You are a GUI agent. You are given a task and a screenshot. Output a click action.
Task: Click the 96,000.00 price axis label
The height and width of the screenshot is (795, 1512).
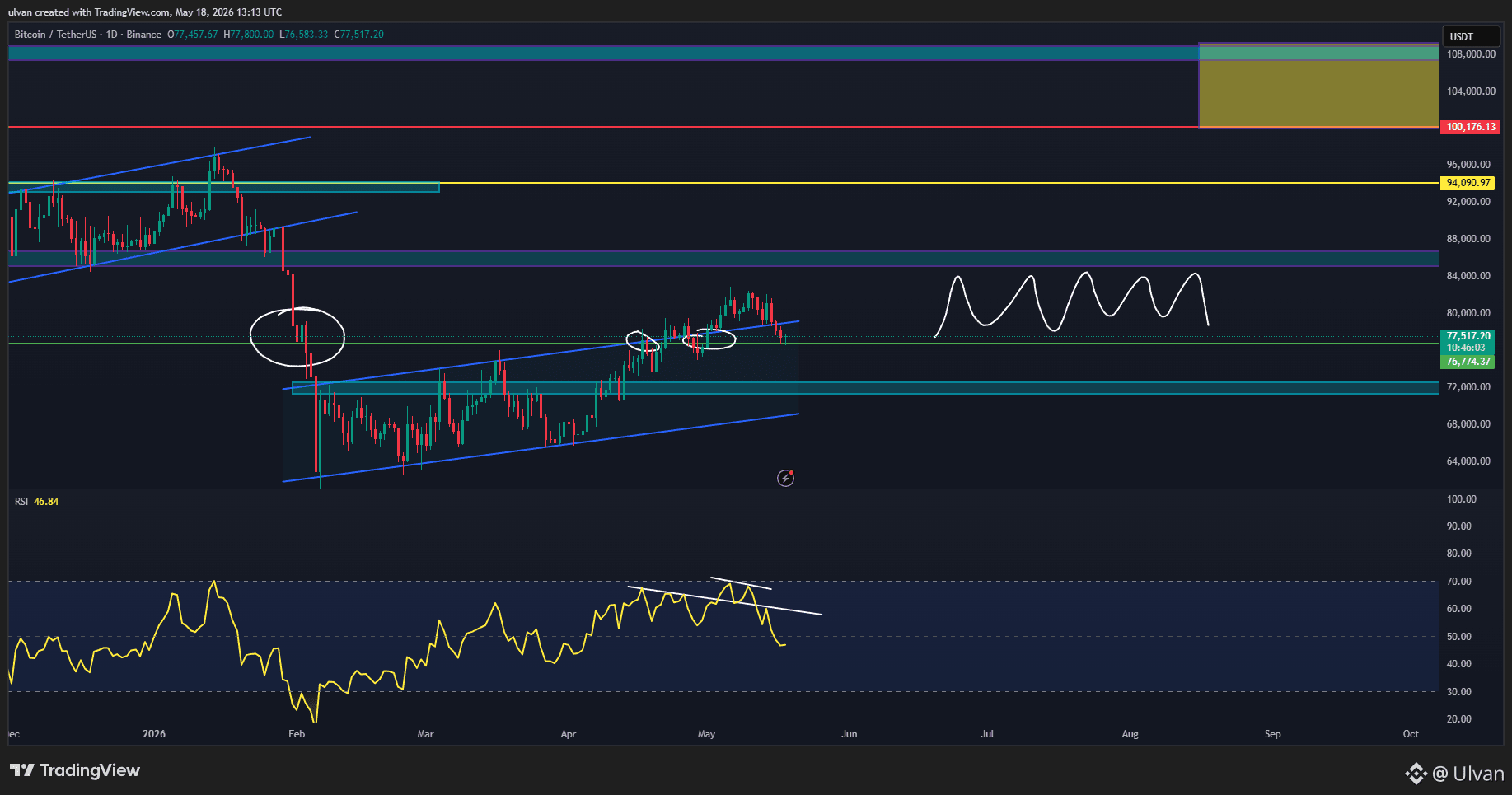pyautogui.click(x=1468, y=165)
